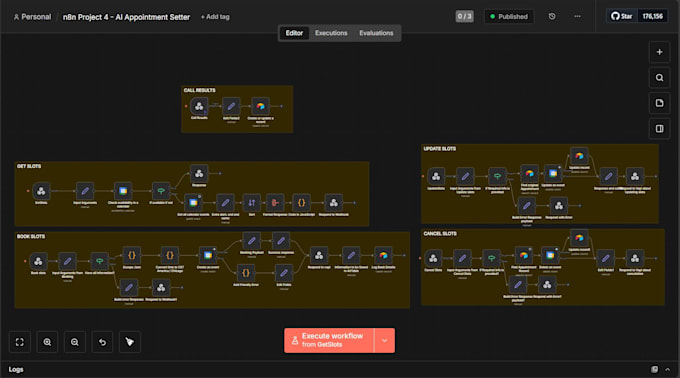Add a sticky note from side toolbar
This screenshot has height=378, width=680.
pyautogui.click(x=659, y=103)
